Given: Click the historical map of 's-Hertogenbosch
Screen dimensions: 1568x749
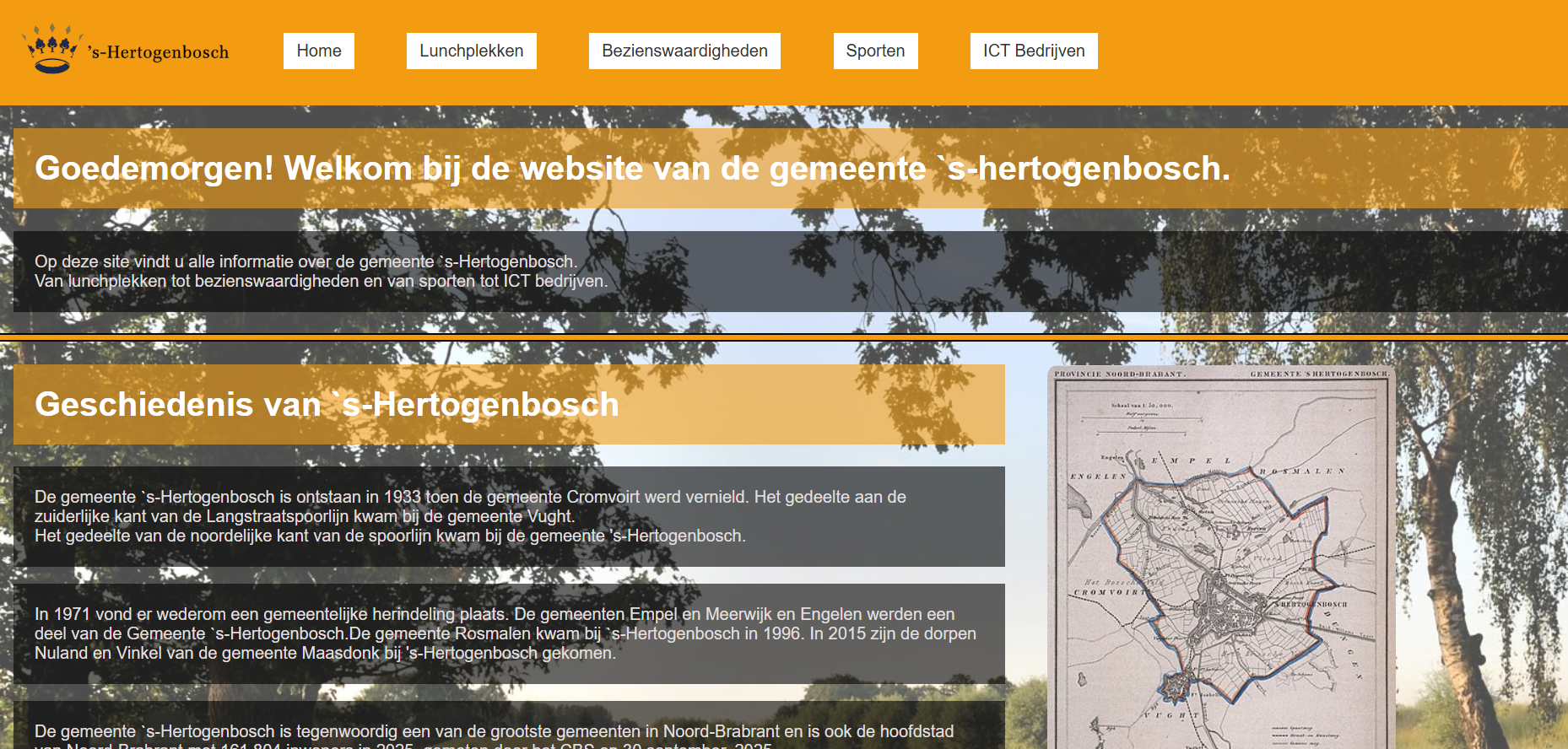Looking at the screenshot, I should tap(1221, 558).
